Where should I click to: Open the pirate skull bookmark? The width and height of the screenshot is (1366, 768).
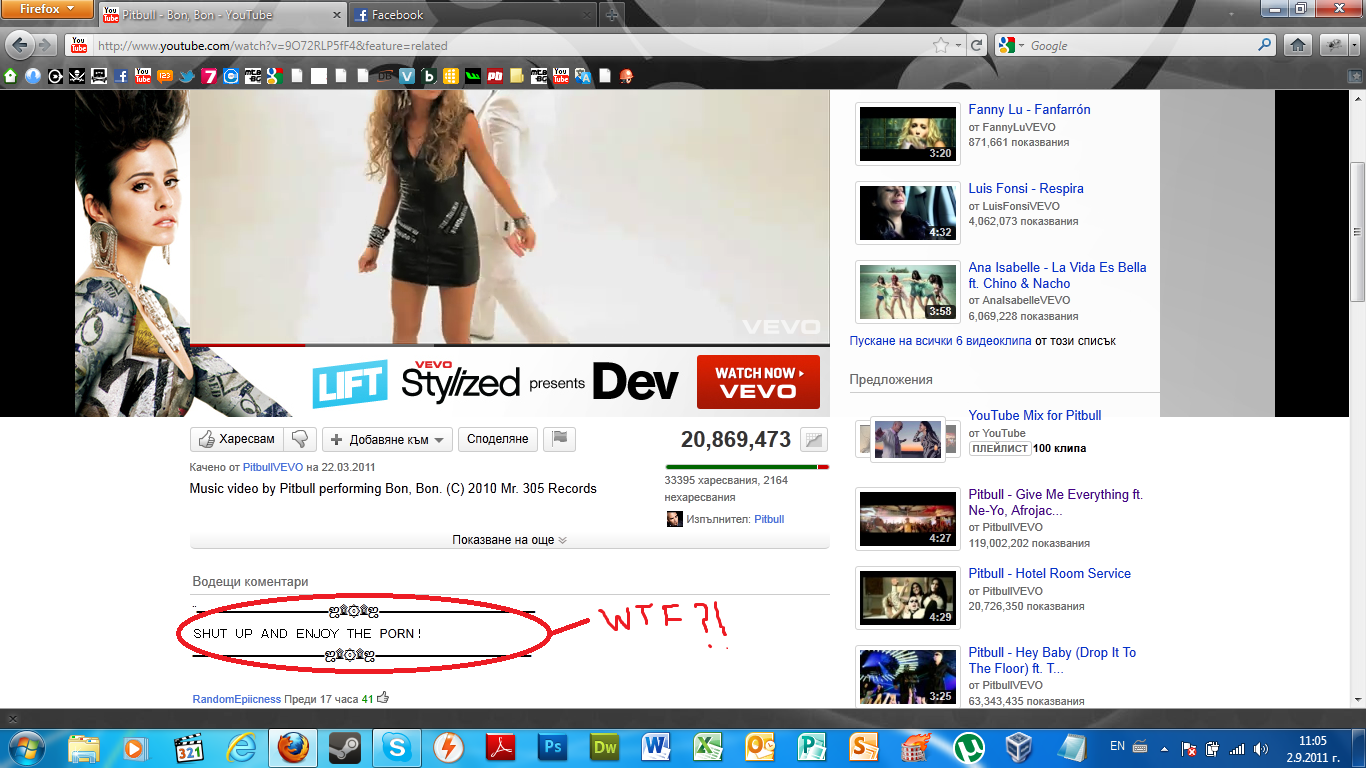[77, 75]
